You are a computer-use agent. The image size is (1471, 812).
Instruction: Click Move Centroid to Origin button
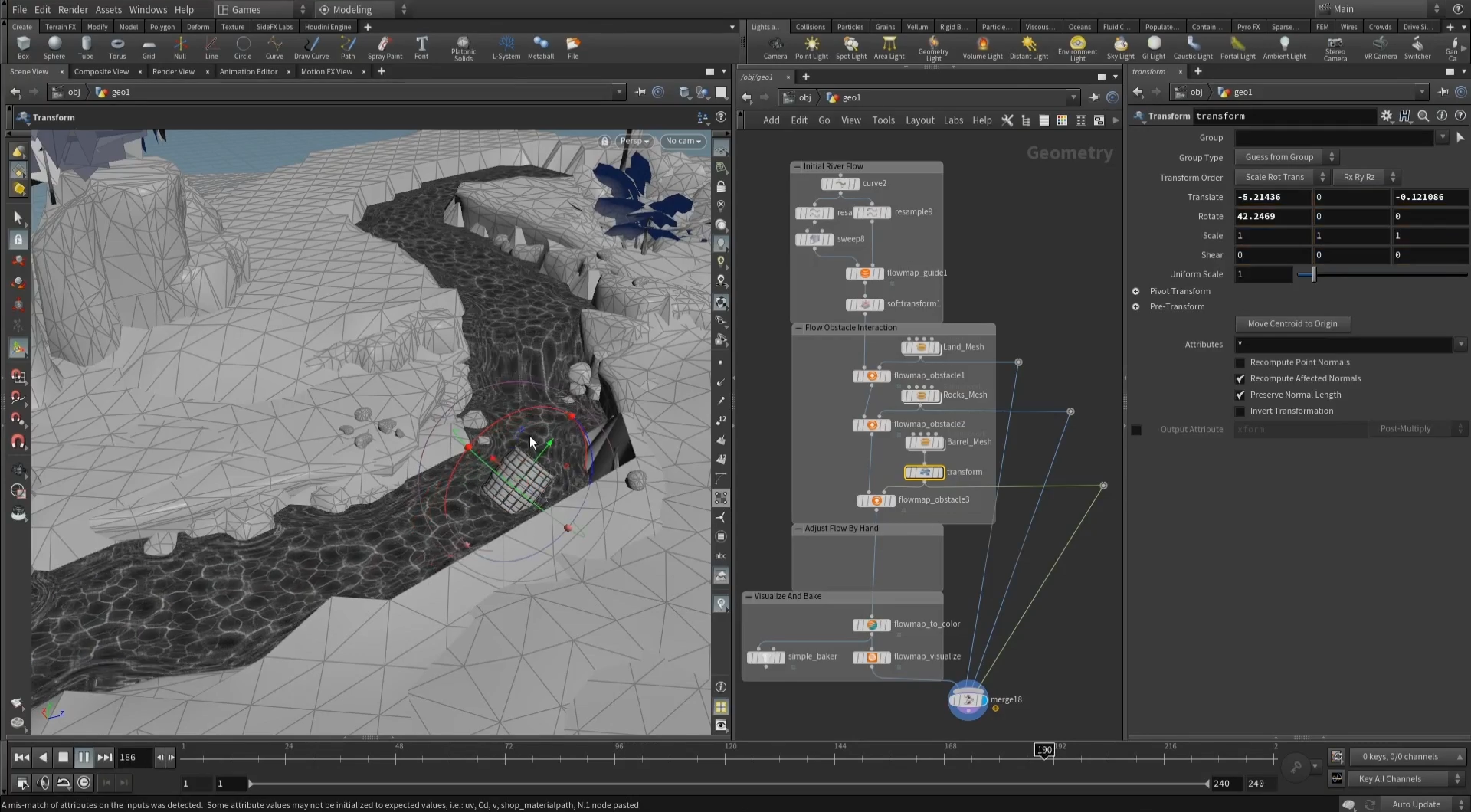1292,324
